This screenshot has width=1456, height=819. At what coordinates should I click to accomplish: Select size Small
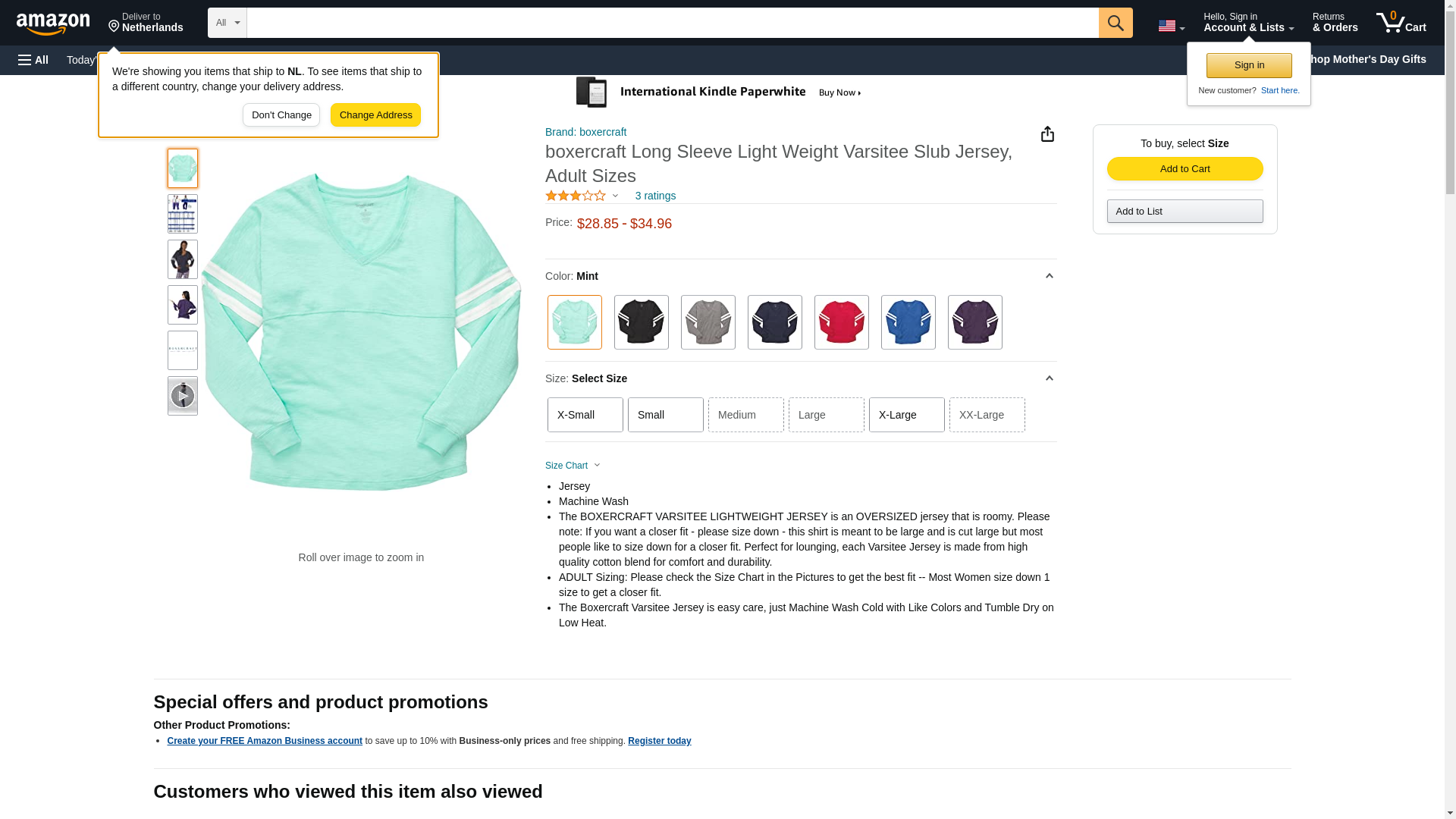665,415
